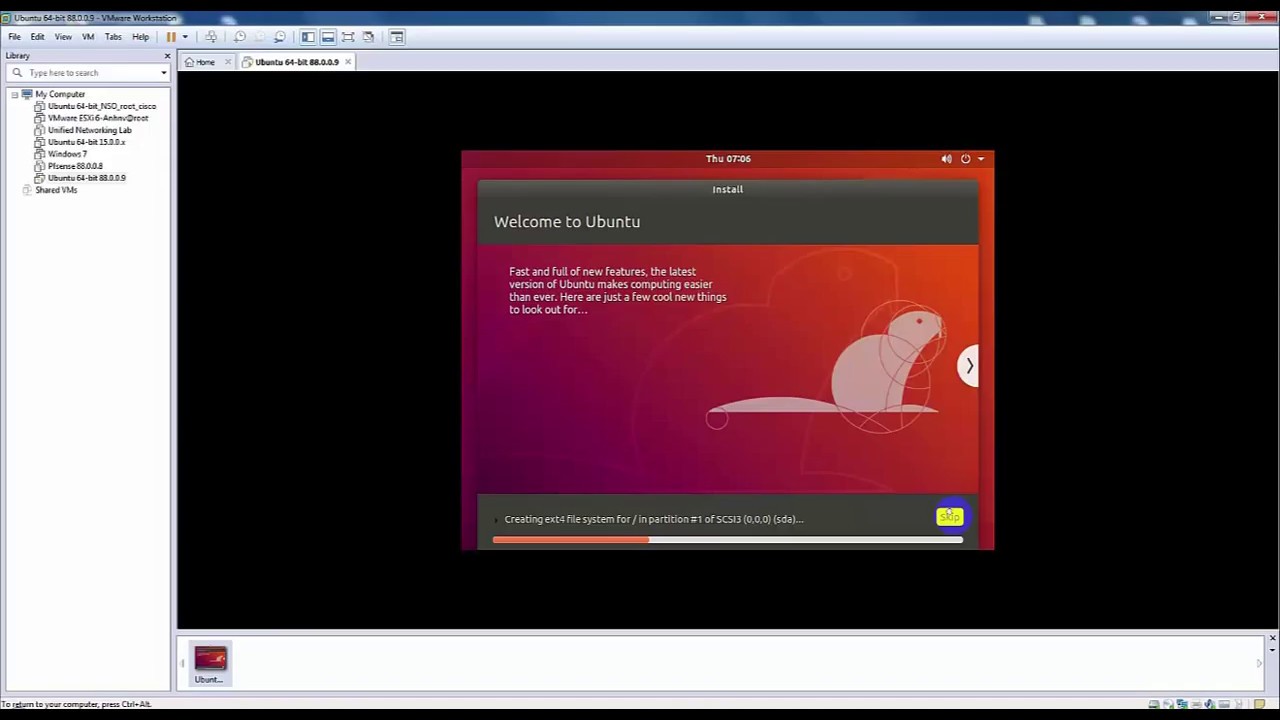Viewport: 1280px width, 720px height.
Task: Send Ctrl+Alt+Del to the guest
Action: tap(211, 37)
